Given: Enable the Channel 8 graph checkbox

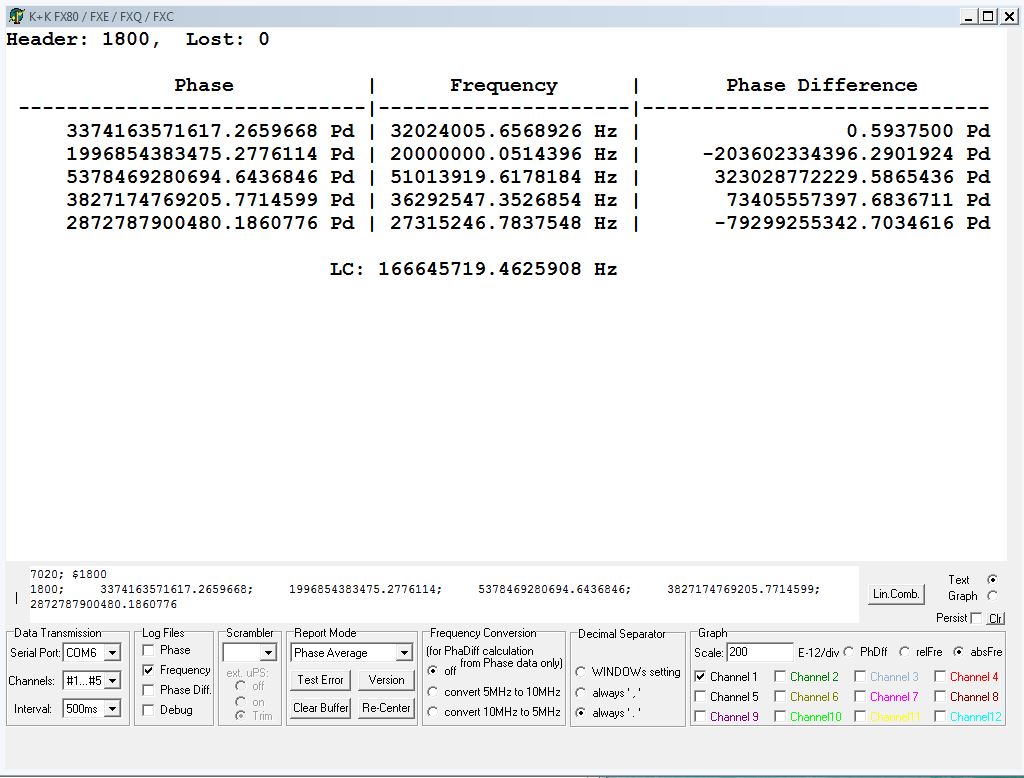Looking at the screenshot, I should click(940, 697).
